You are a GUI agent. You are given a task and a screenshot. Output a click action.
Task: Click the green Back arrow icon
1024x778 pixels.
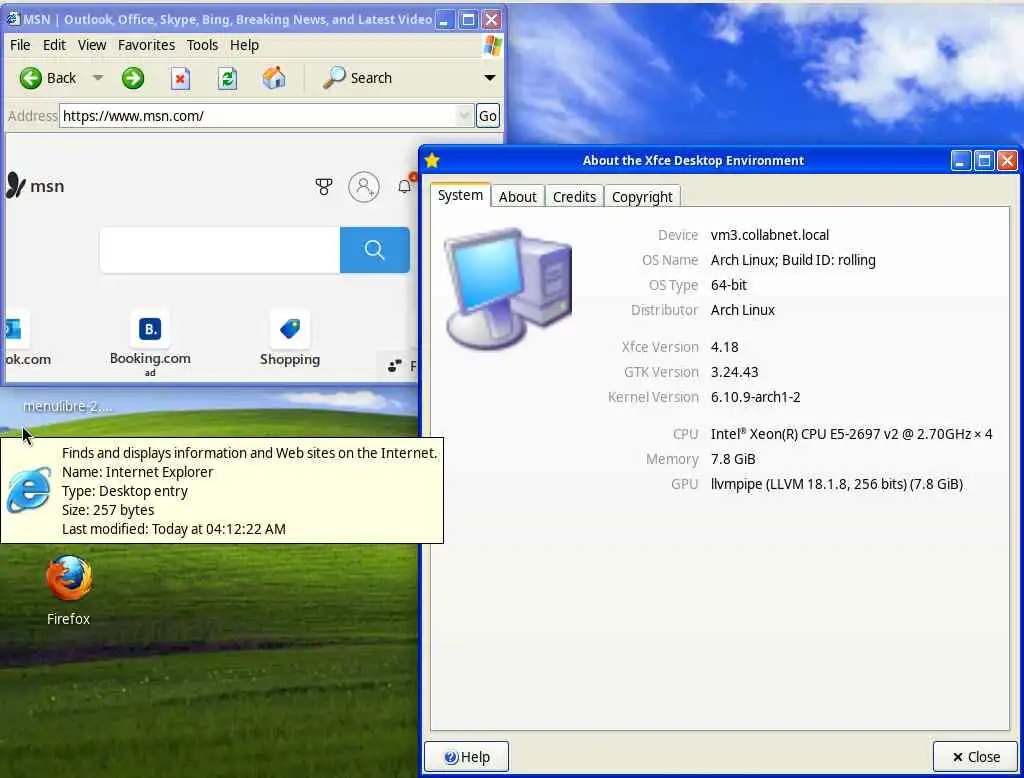pos(30,78)
